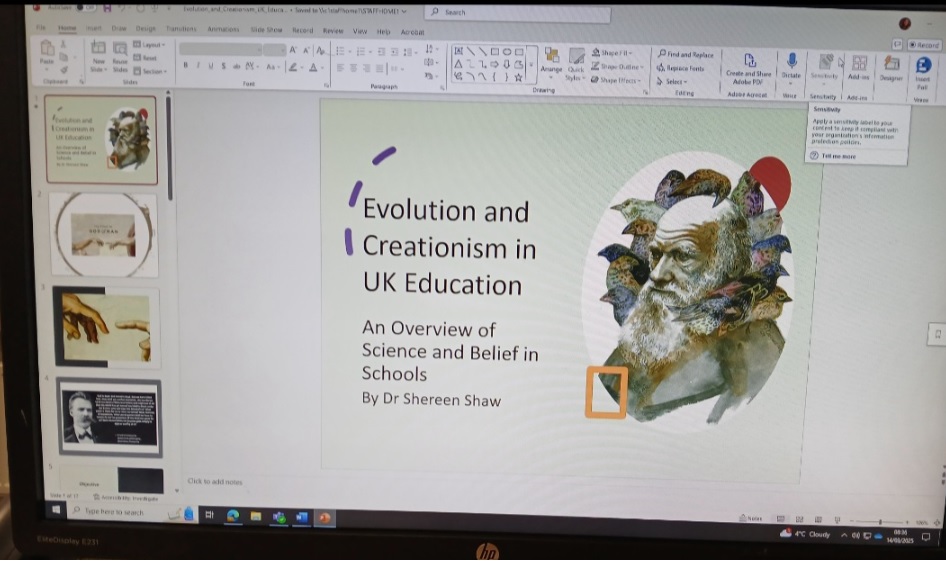The image size is (946, 572).
Task: Toggle bulleted list
Action: click(341, 51)
